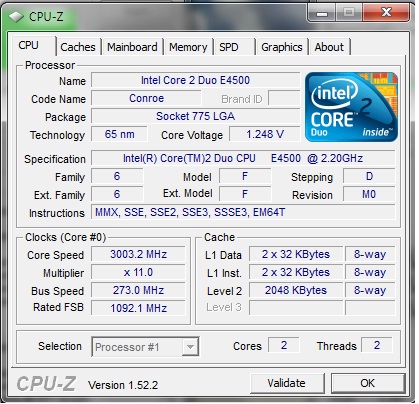Click the processor Name field showing E4500
Image resolution: width=419 pixels, height=404 pixels.
[196, 80]
